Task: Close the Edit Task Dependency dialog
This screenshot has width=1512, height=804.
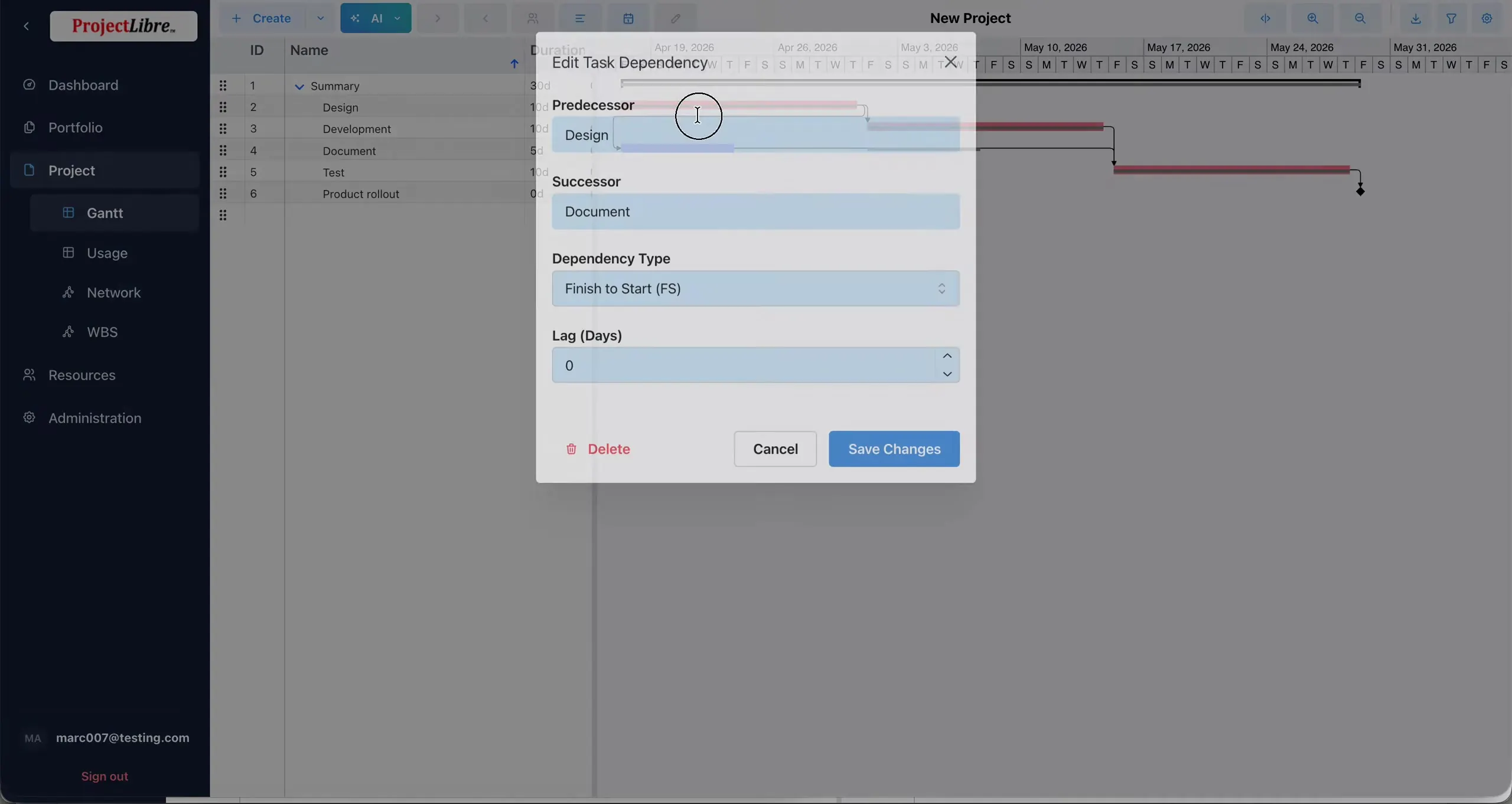Action: (x=950, y=62)
